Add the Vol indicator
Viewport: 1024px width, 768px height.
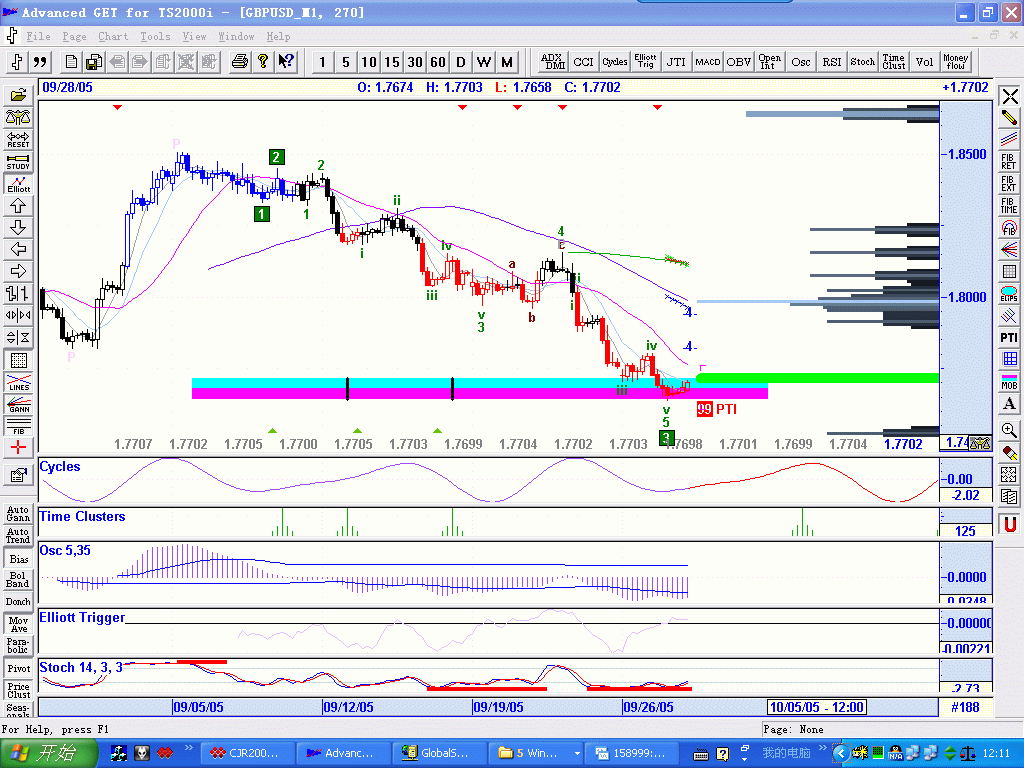point(924,62)
